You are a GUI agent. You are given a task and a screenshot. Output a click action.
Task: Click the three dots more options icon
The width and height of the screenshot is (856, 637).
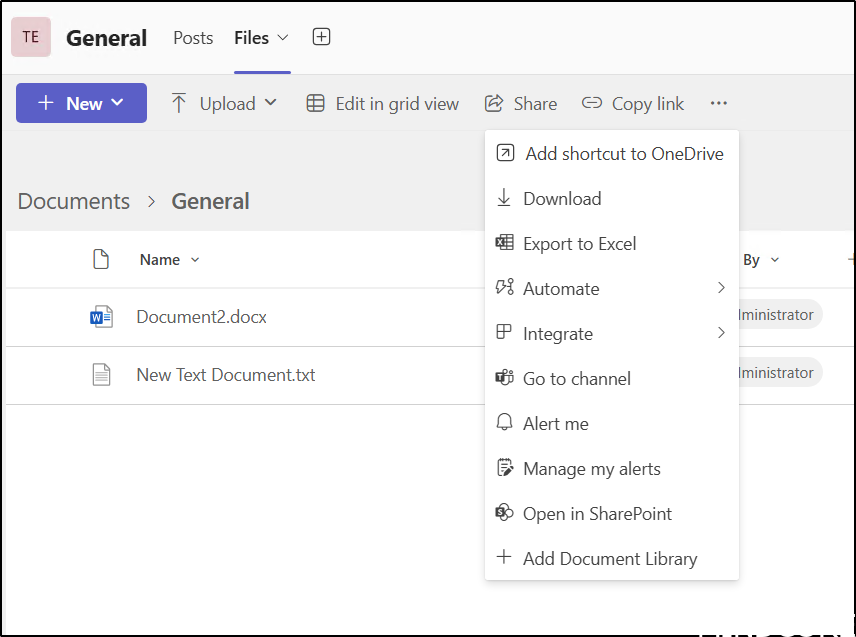tap(719, 103)
